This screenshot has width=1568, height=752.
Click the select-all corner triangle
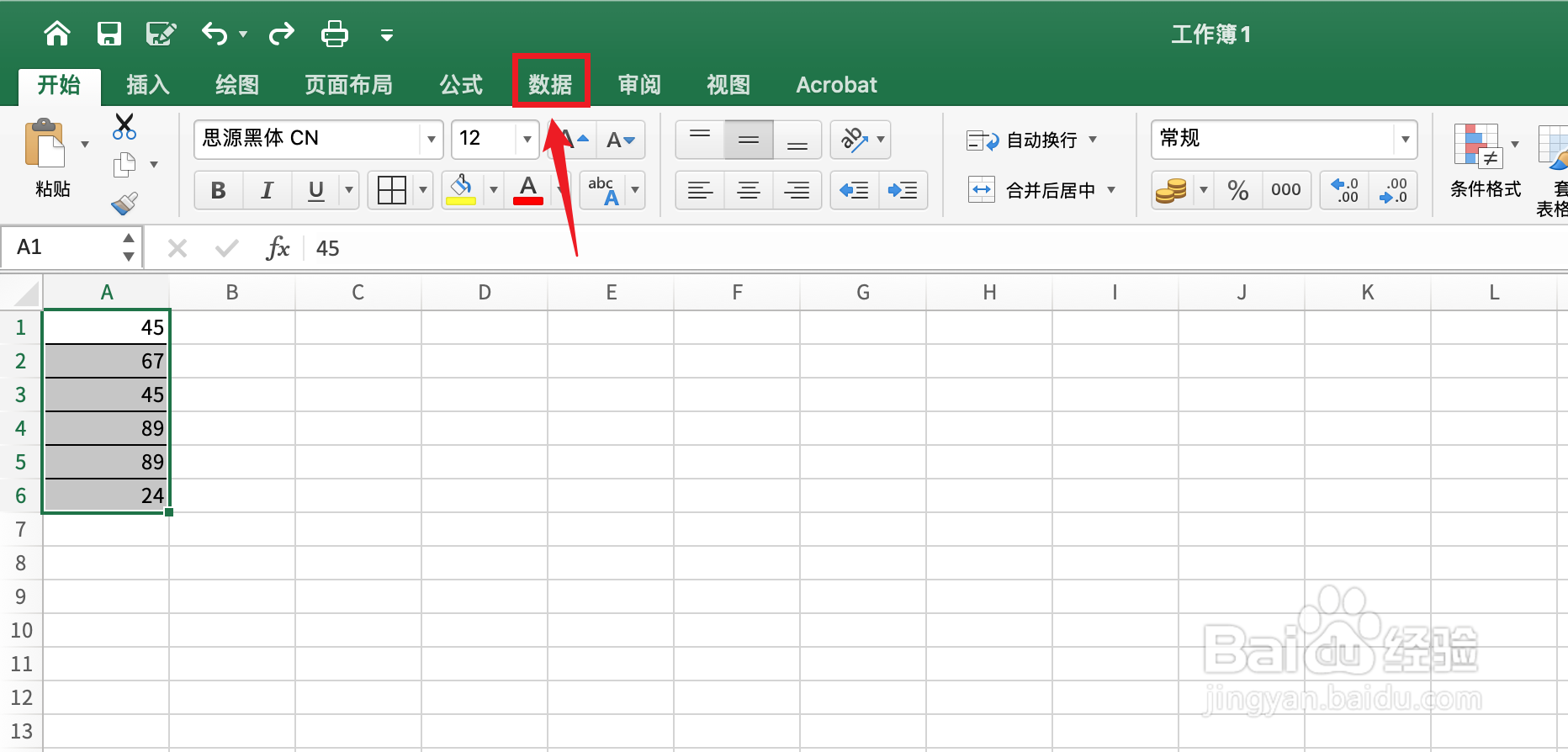(x=25, y=294)
